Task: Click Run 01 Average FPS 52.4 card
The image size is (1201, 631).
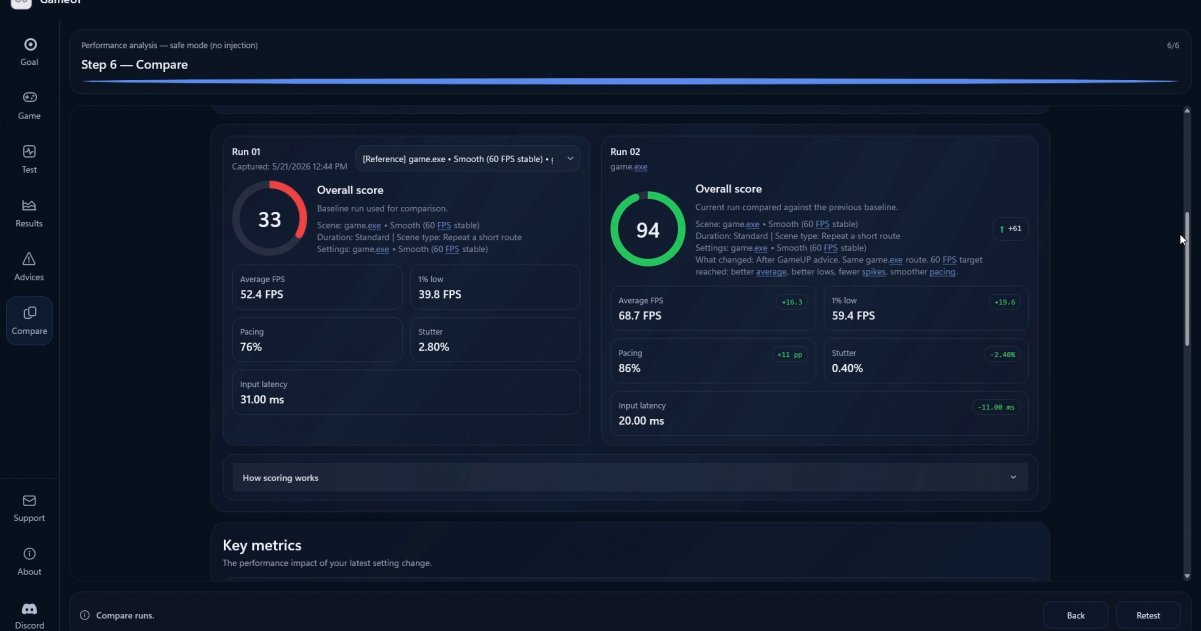Action: [x=317, y=287]
